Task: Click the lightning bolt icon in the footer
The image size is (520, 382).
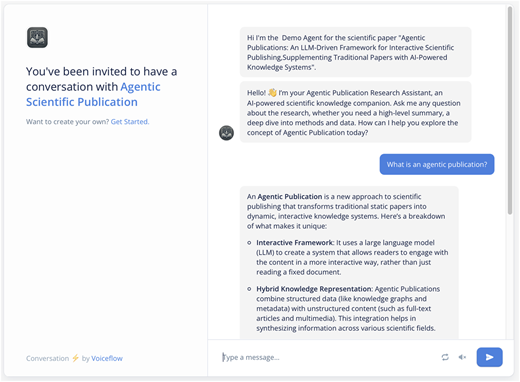Action: click(76, 358)
